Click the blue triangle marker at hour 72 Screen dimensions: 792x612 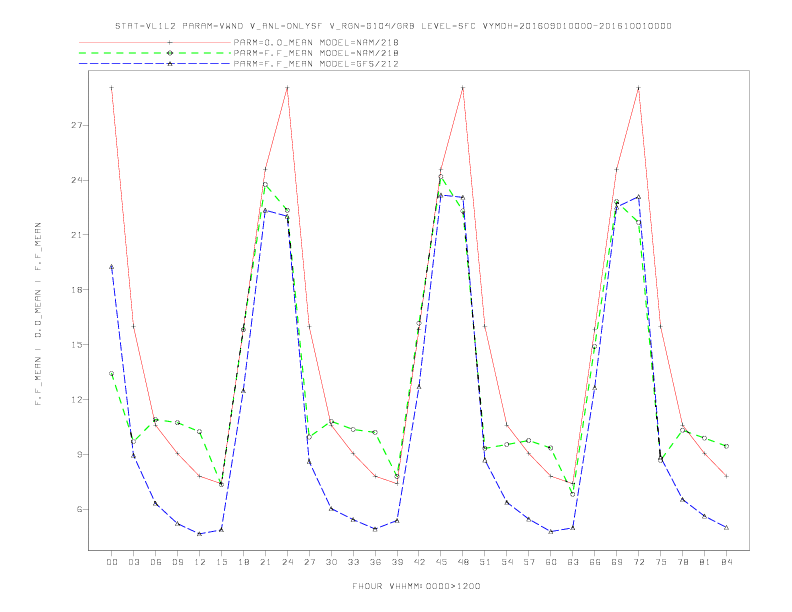[639, 196]
